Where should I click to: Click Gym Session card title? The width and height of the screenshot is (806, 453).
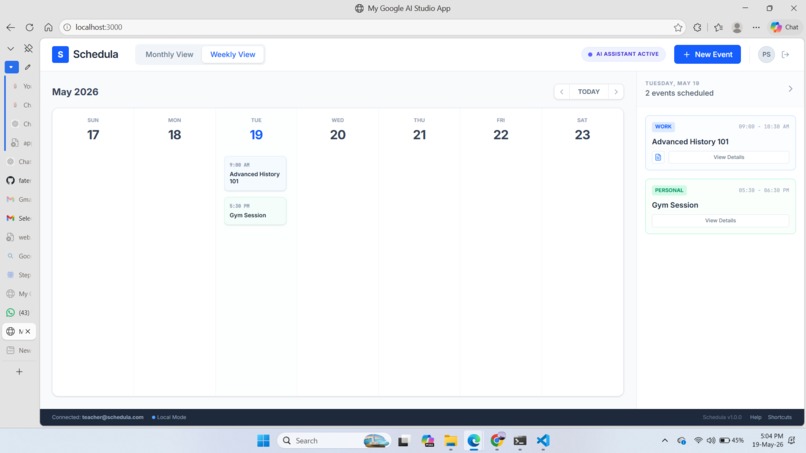675,205
